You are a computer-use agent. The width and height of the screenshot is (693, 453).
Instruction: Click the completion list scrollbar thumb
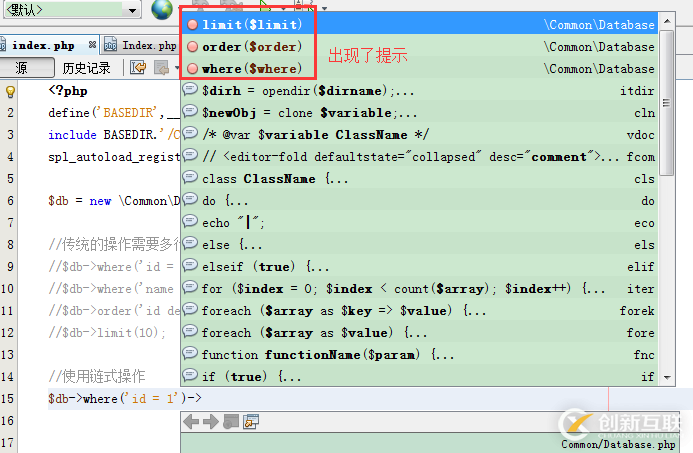click(666, 103)
